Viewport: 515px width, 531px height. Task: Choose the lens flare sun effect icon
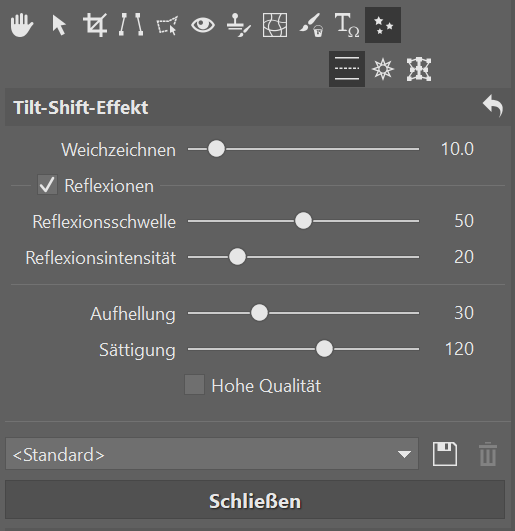coord(383,69)
